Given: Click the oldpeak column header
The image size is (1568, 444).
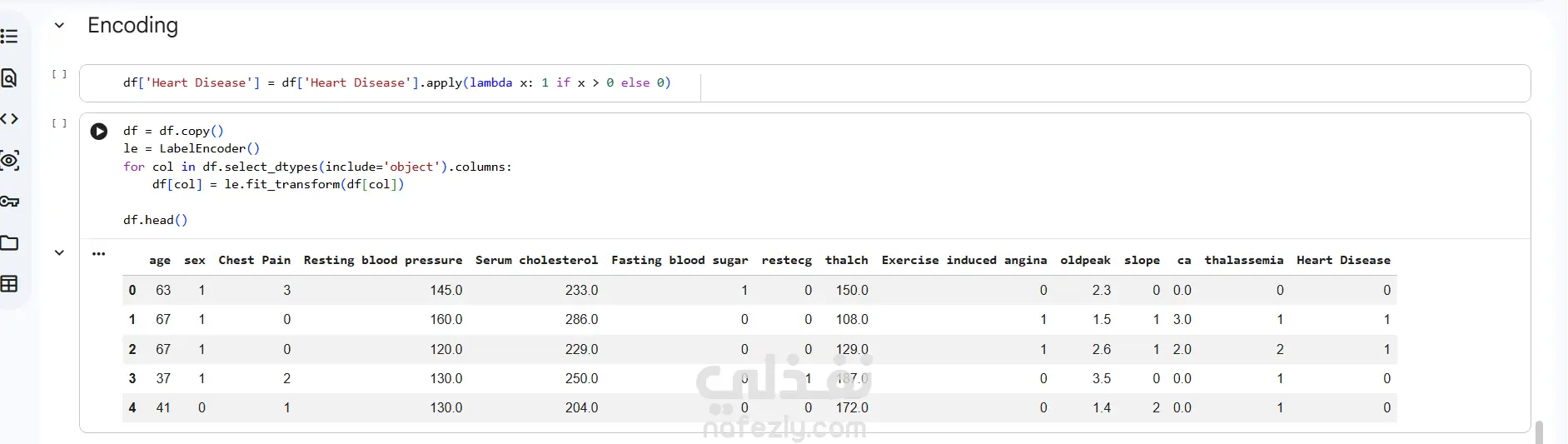Looking at the screenshot, I should pos(1086,261).
